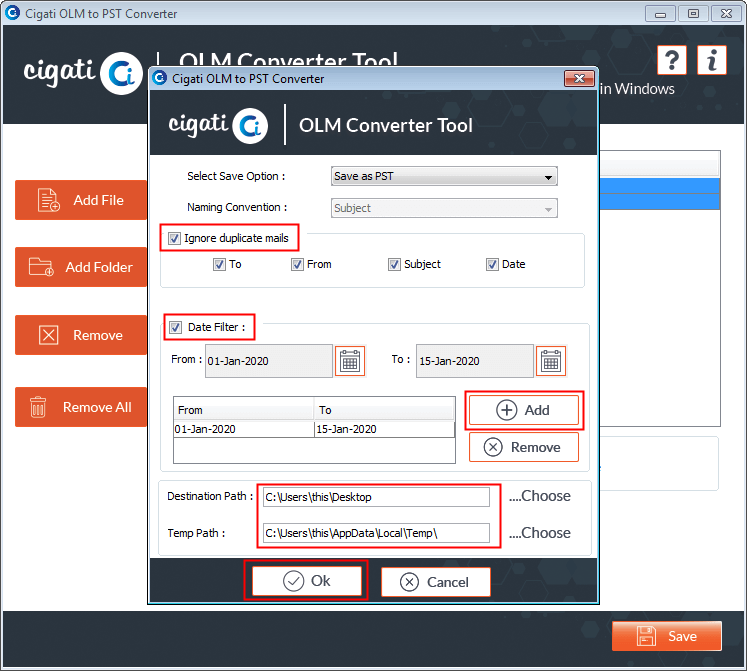Uncheck the To duplicate criteria checkbox
Image resolution: width=747 pixels, height=671 pixels.
tap(219, 264)
